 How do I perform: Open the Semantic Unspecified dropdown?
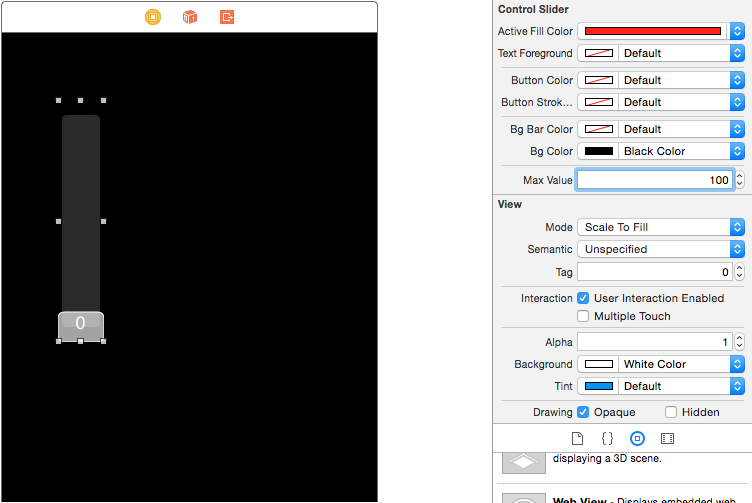661,249
